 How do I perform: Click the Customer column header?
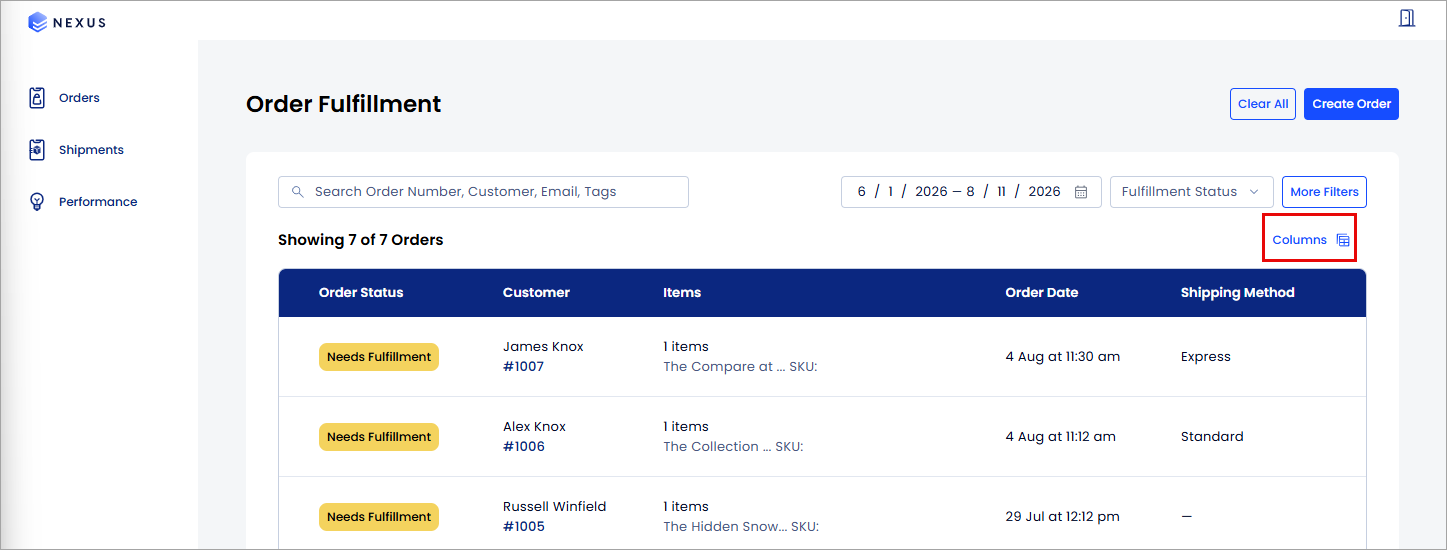(x=536, y=293)
